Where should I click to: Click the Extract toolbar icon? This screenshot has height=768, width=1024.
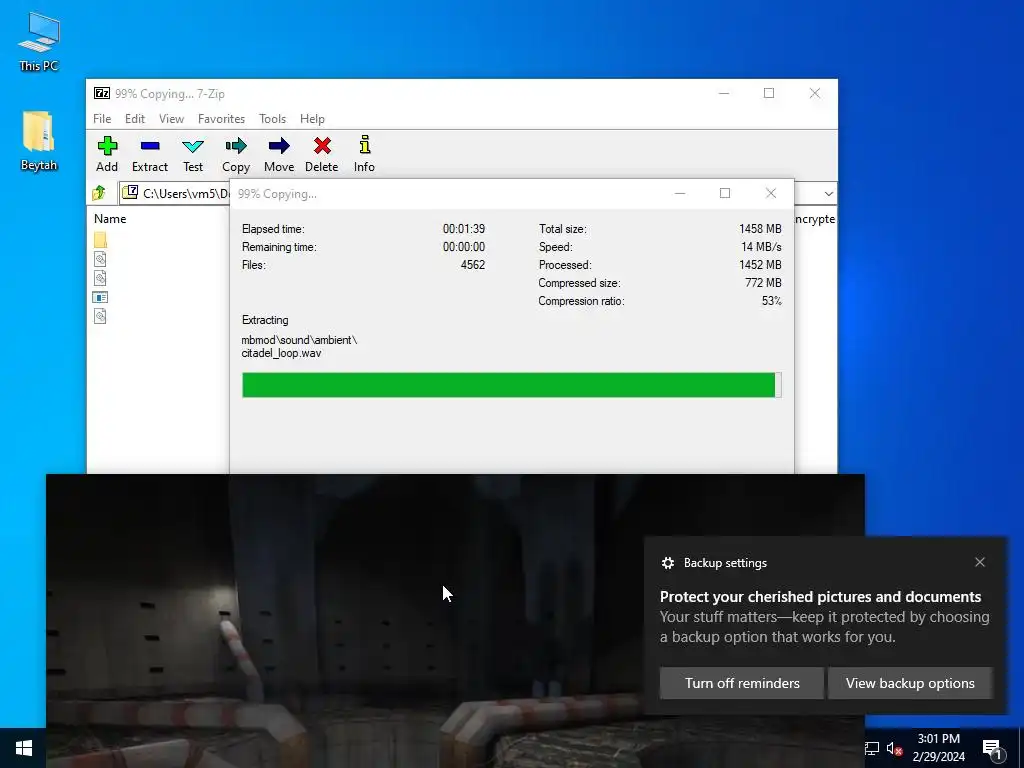click(x=150, y=146)
